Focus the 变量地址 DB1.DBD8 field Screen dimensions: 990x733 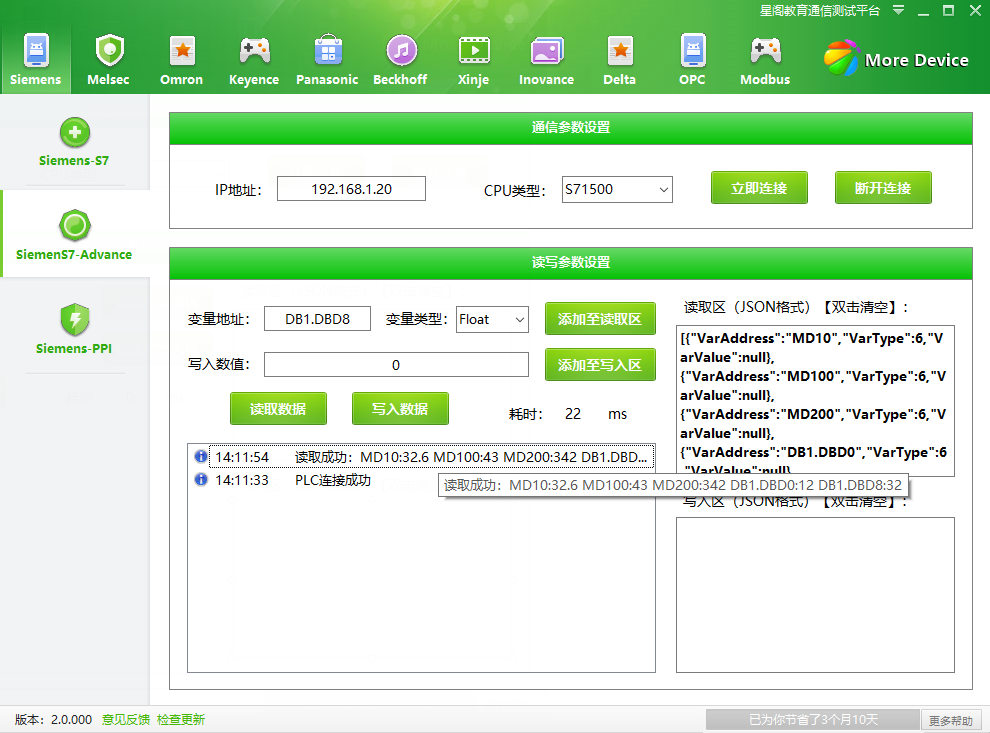click(317, 319)
